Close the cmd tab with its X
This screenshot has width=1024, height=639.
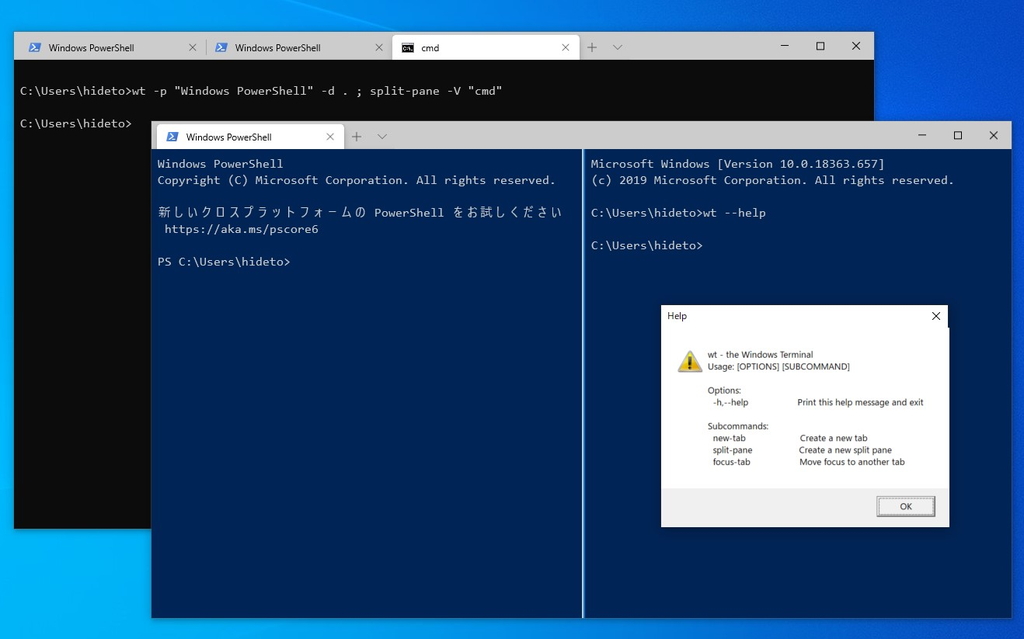click(566, 47)
